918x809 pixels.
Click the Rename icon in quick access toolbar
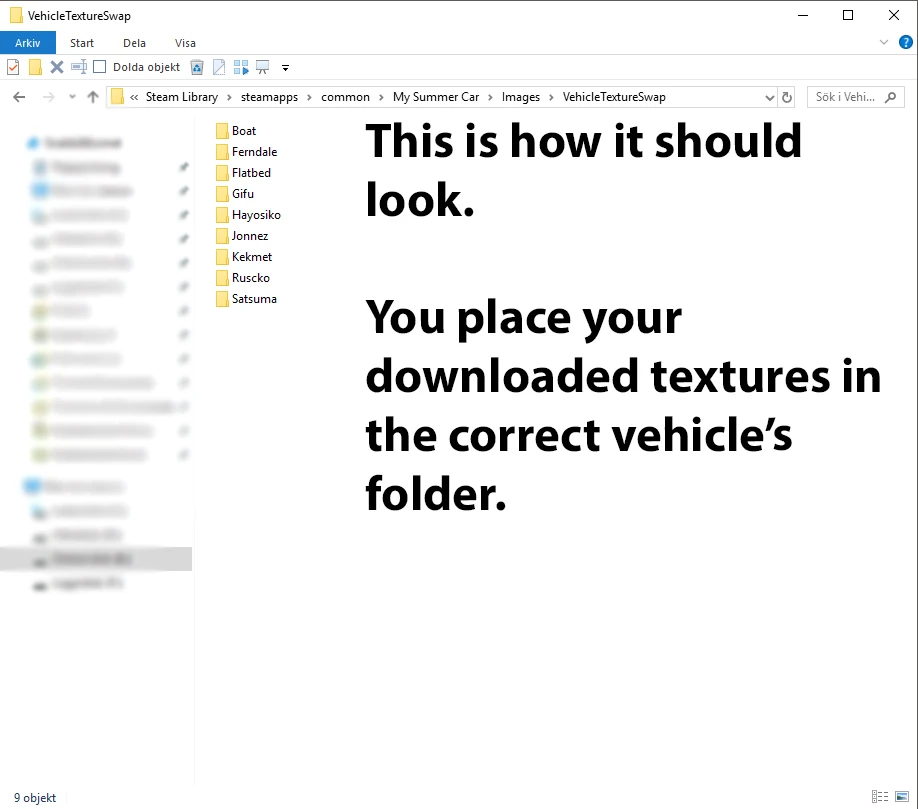point(78,67)
